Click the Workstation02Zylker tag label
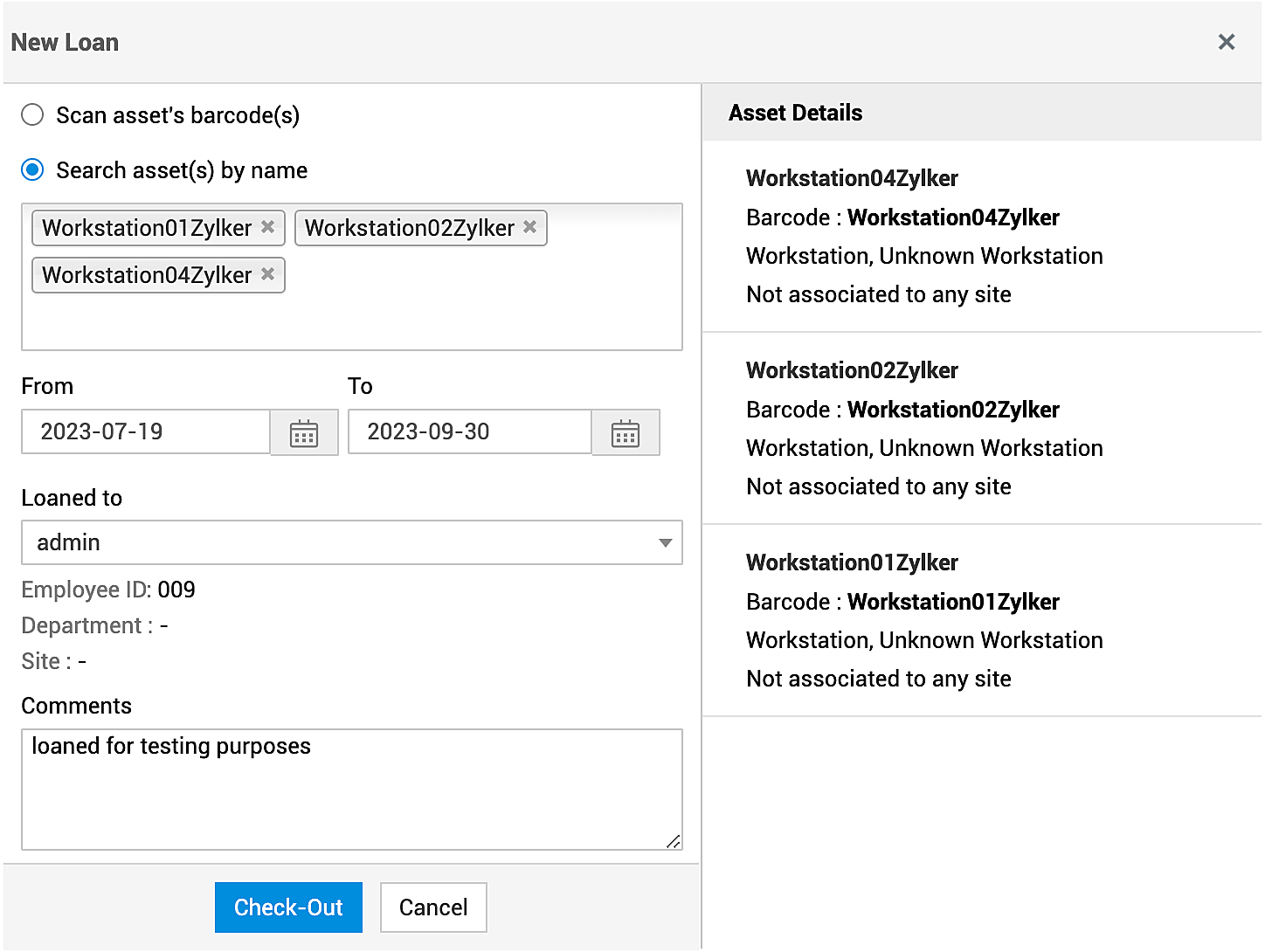Image resolution: width=1265 pixels, height=952 pixels. 409,228
